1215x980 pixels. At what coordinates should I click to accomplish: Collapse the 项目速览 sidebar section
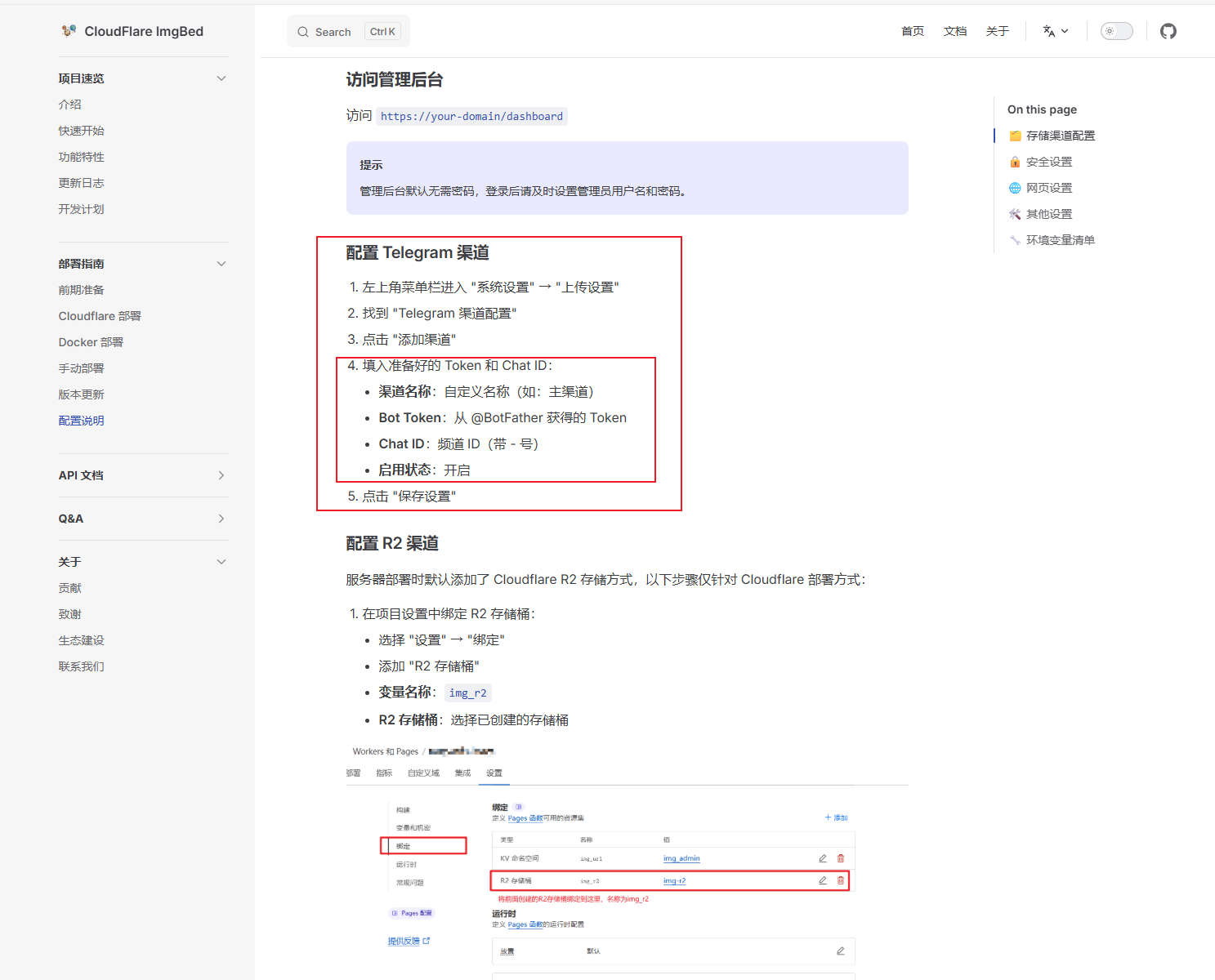[x=221, y=78]
